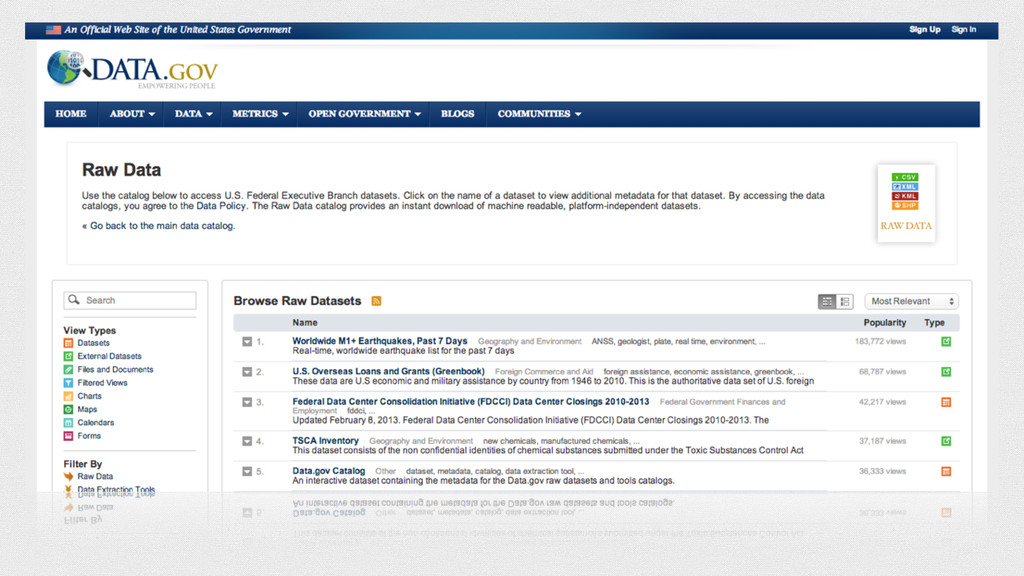
Task: Open the Data Policy link
Action: coord(221,206)
